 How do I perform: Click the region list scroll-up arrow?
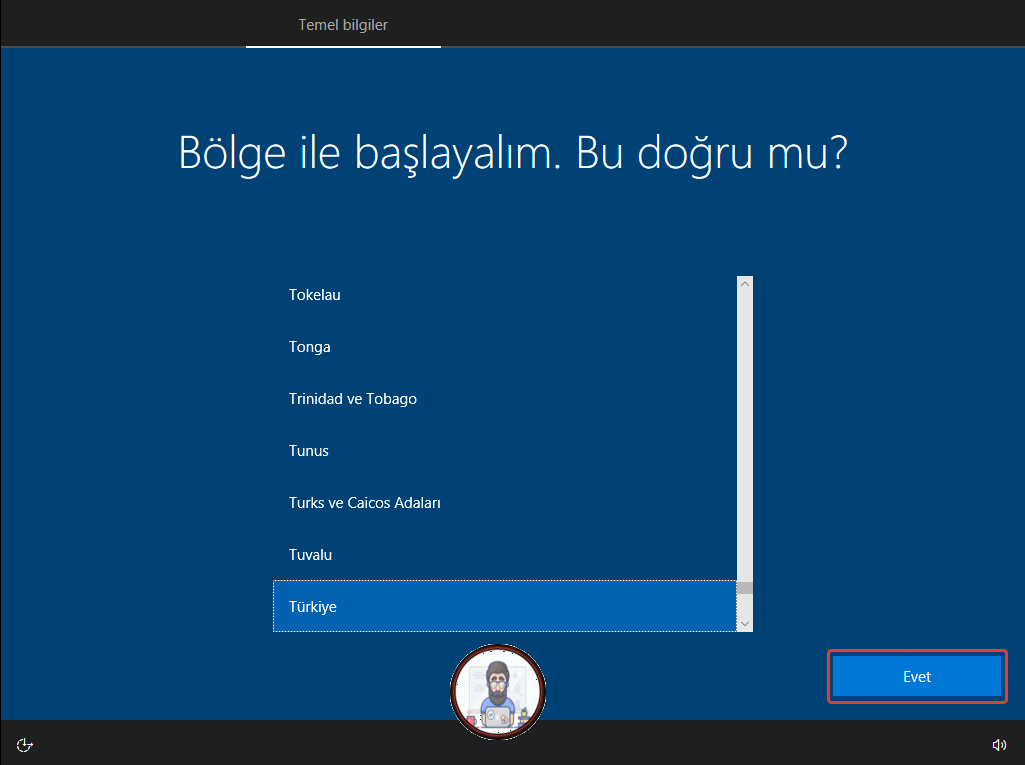coord(745,284)
